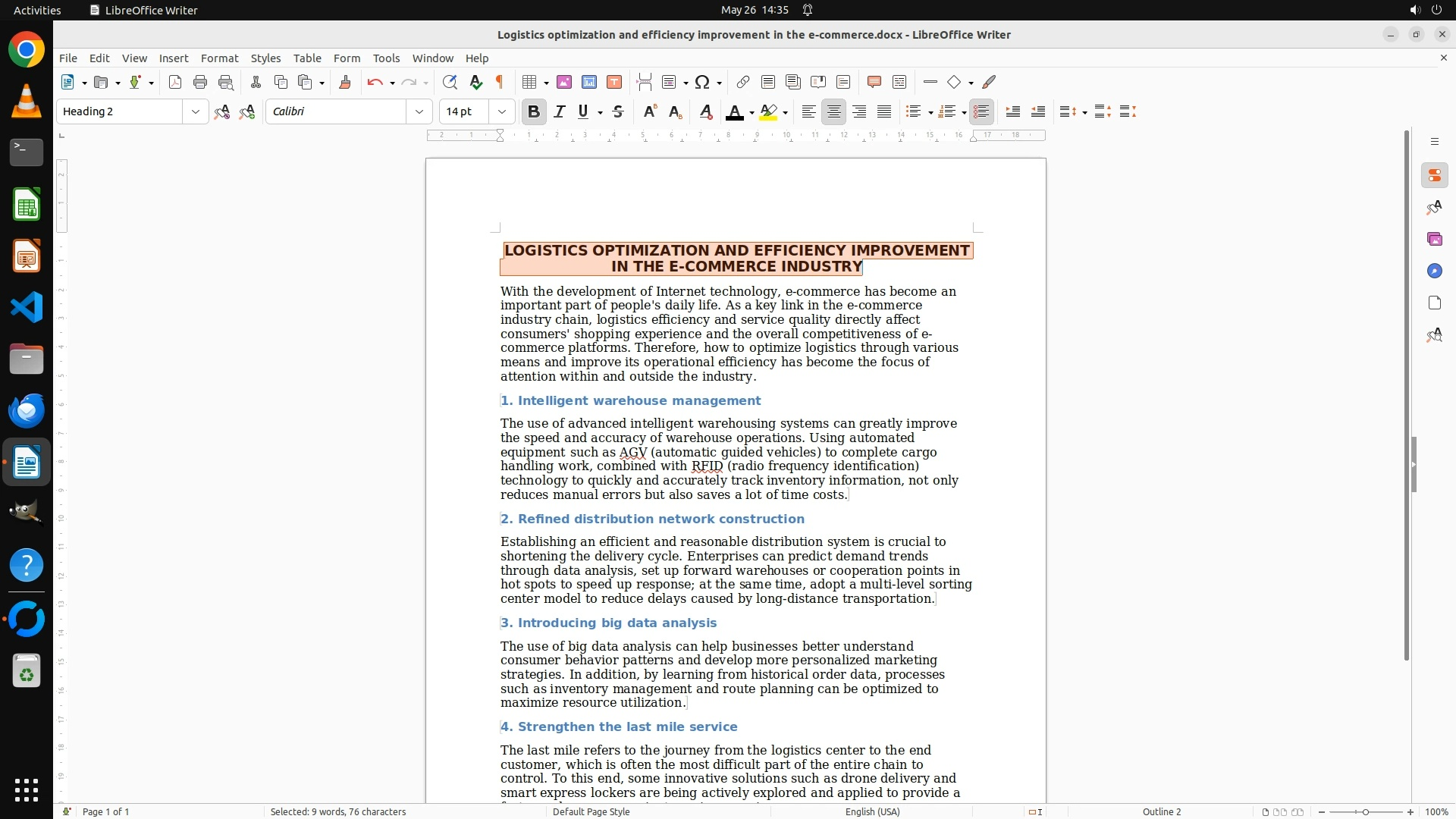Open the Find and Replace tool

(450, 82)
